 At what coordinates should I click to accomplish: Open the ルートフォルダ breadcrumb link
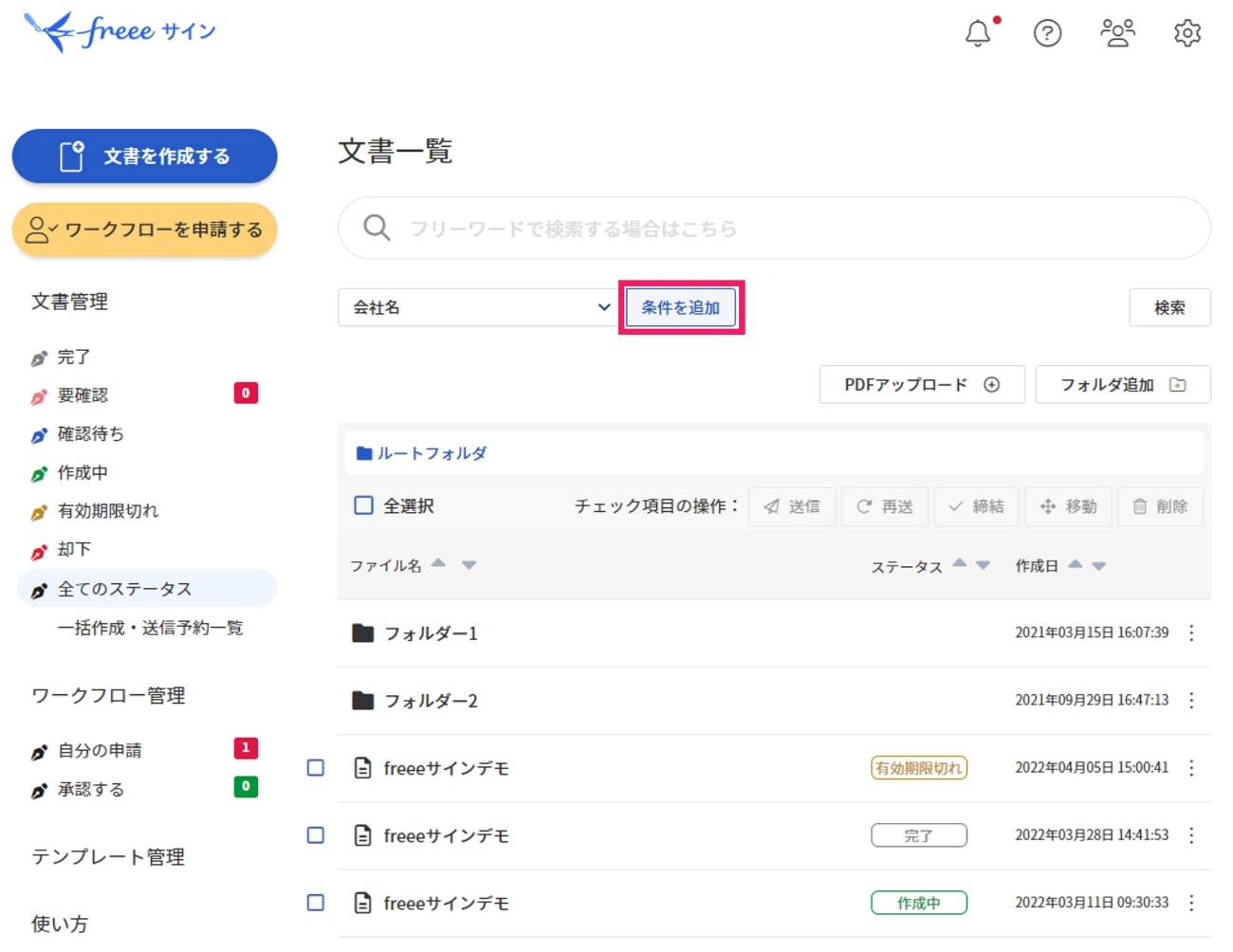(x=432, y=453)
